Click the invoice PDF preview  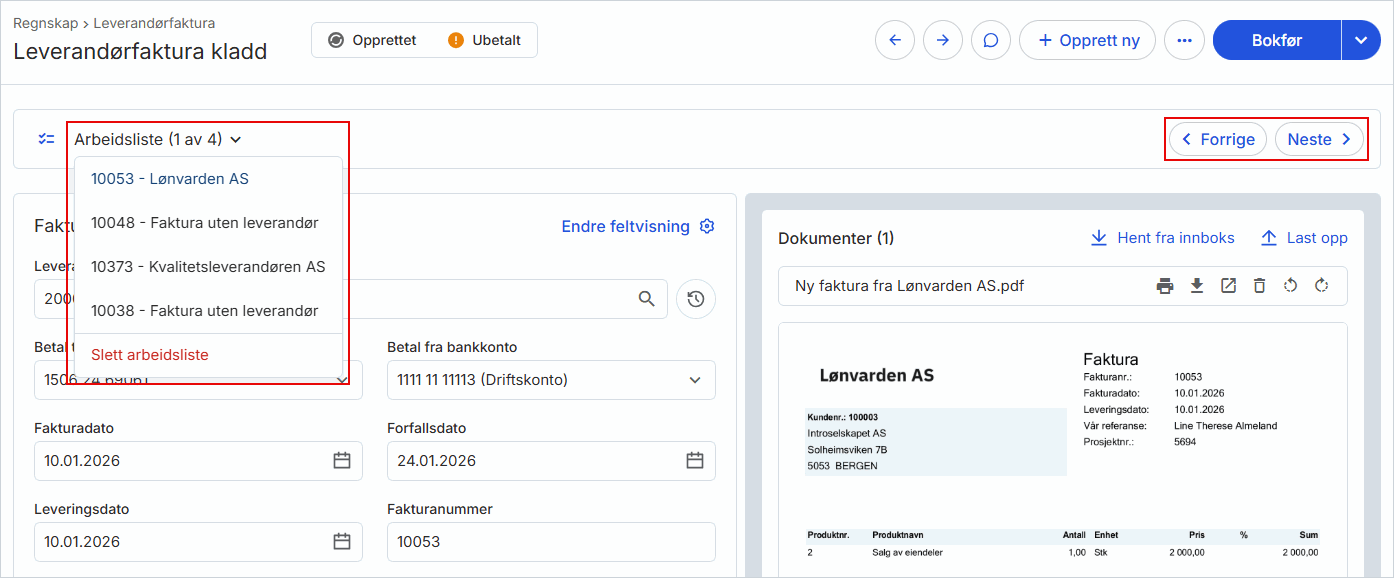point(1062,450)
